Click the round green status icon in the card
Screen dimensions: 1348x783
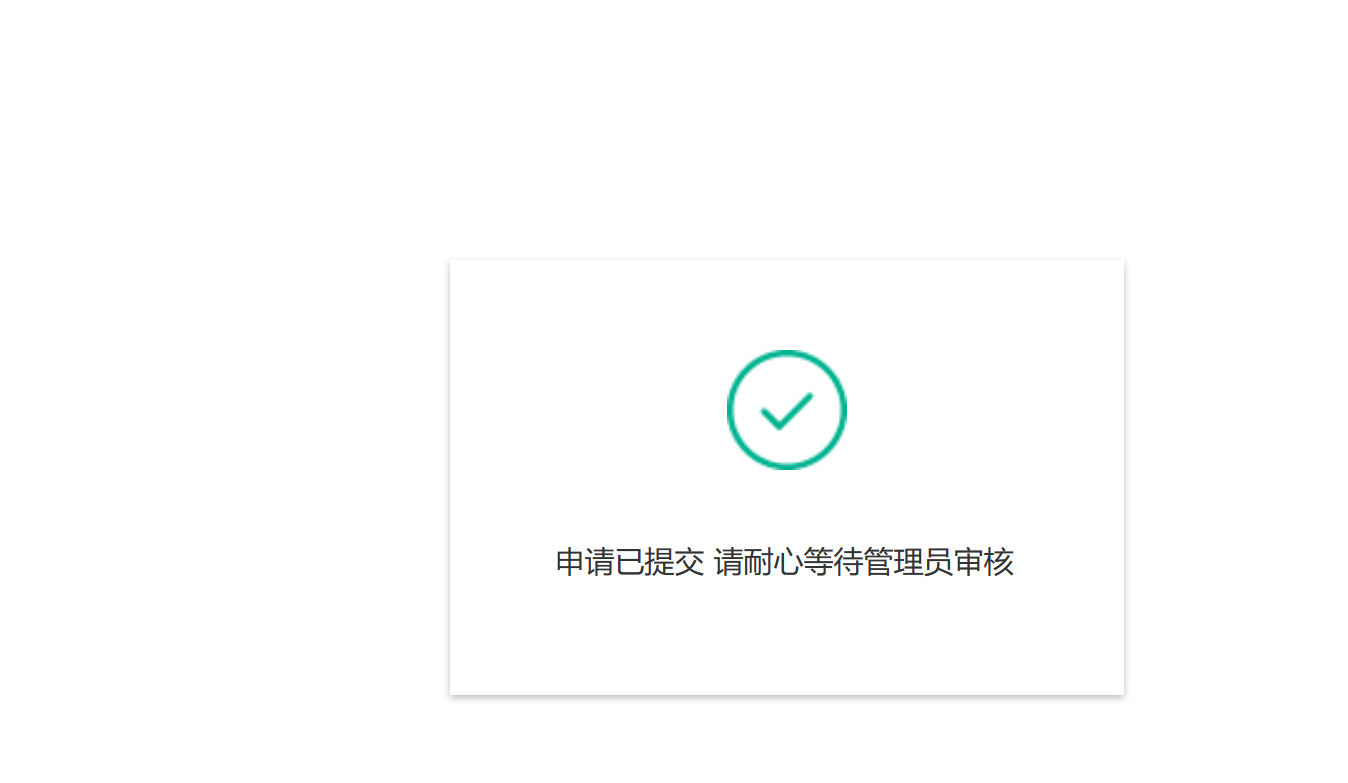[787, 409]
